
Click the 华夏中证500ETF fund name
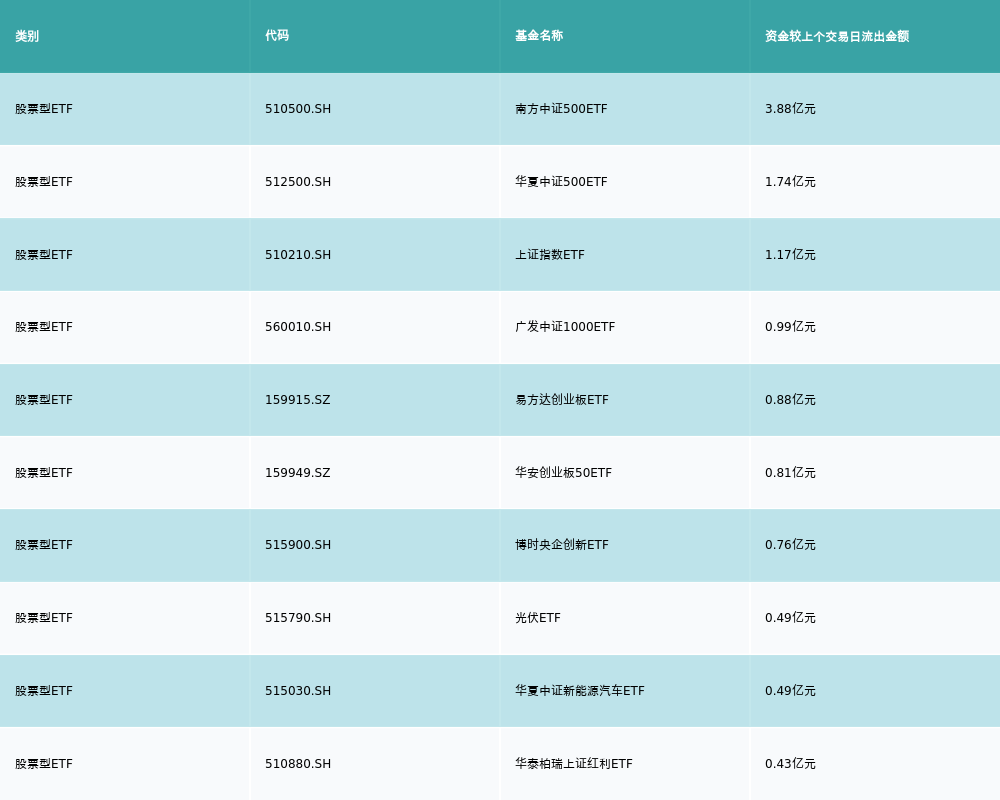pyautogui.click(x=561, y=182)
